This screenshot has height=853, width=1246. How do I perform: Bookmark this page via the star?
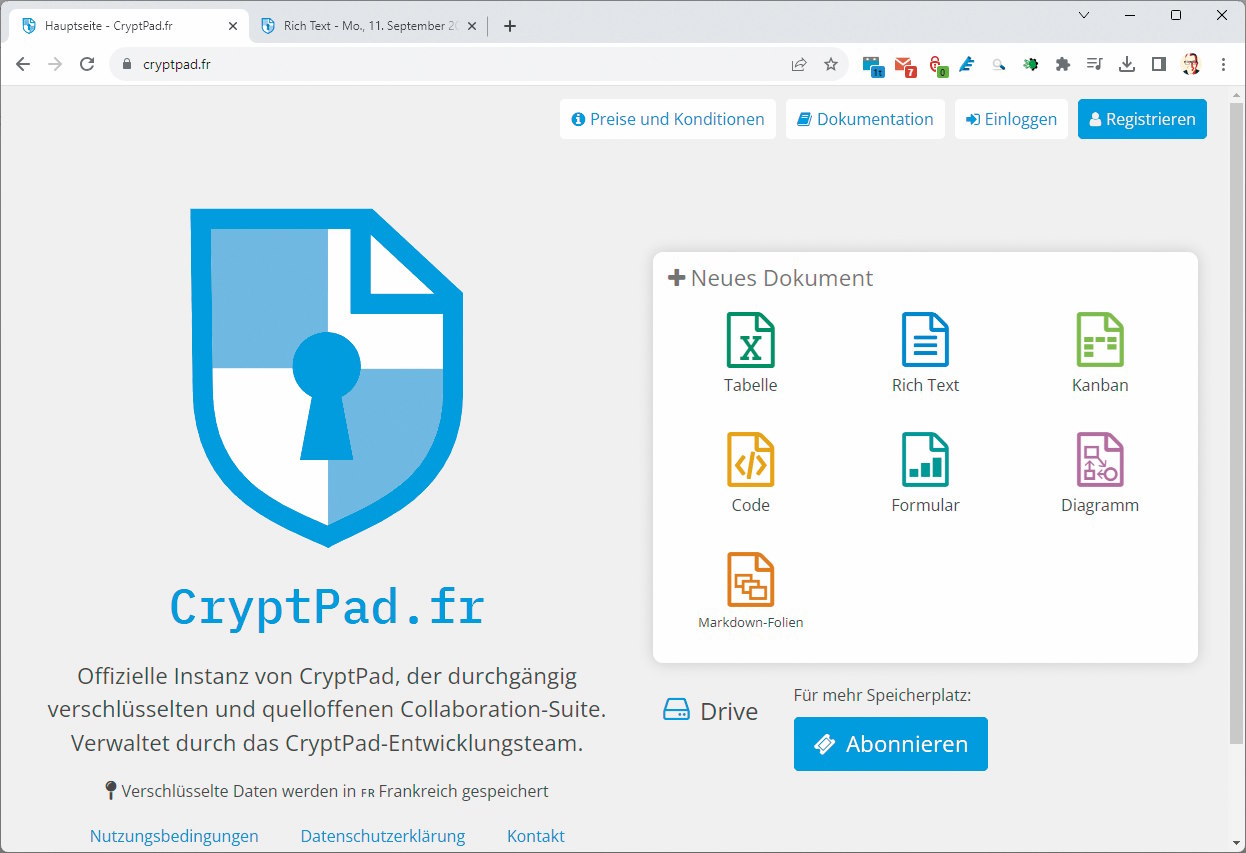831,63
